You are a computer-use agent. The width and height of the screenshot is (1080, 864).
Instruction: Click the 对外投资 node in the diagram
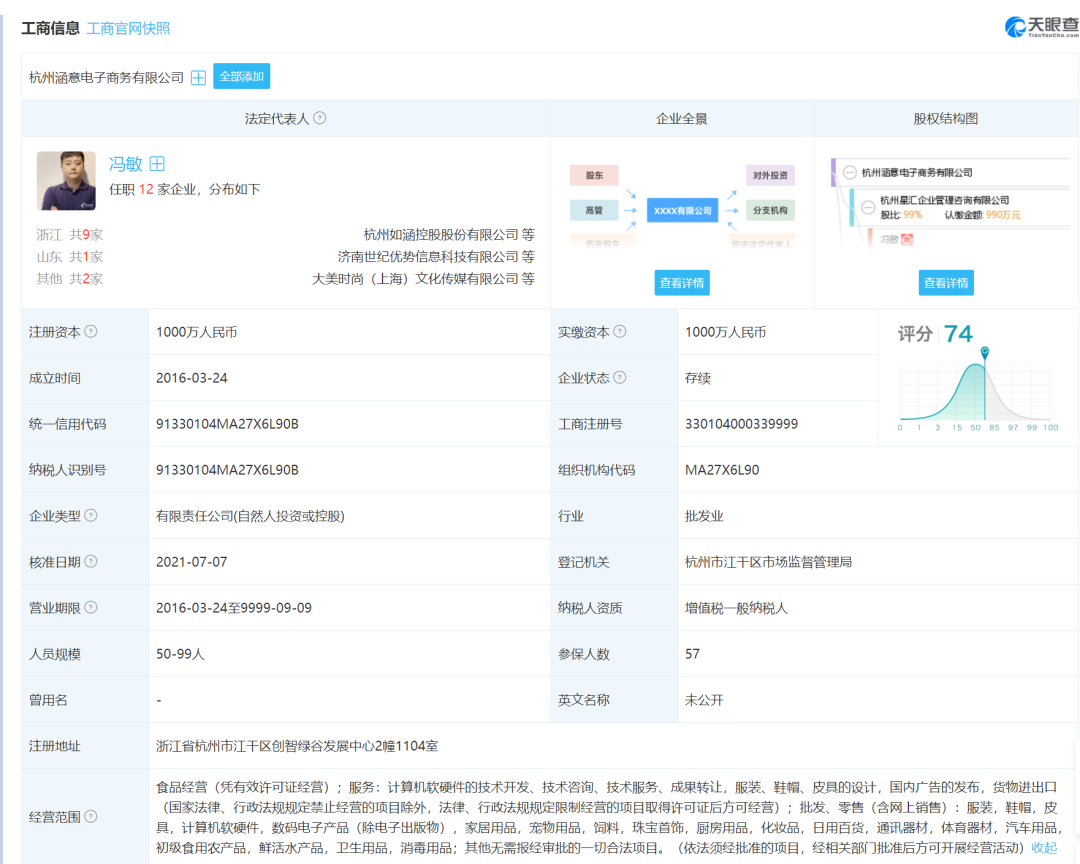point(770,175)
